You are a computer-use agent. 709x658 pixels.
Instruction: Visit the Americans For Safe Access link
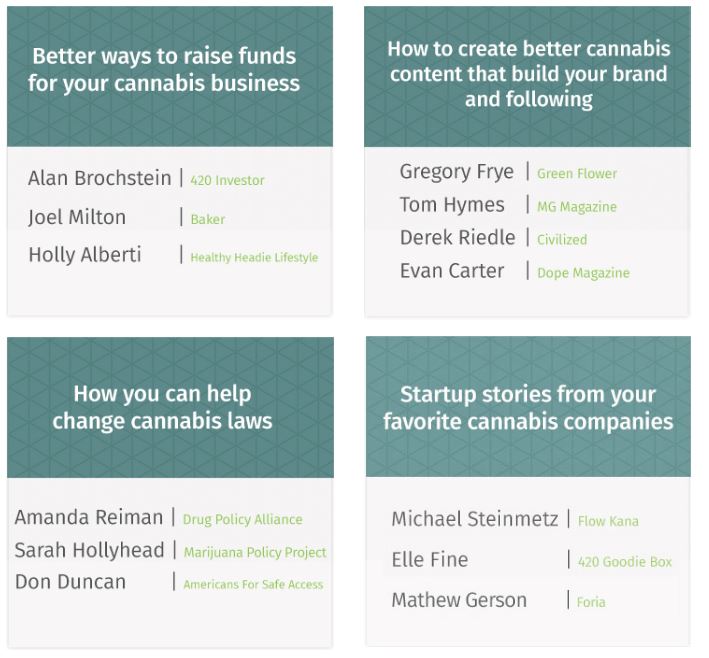[x=253, y=584]
